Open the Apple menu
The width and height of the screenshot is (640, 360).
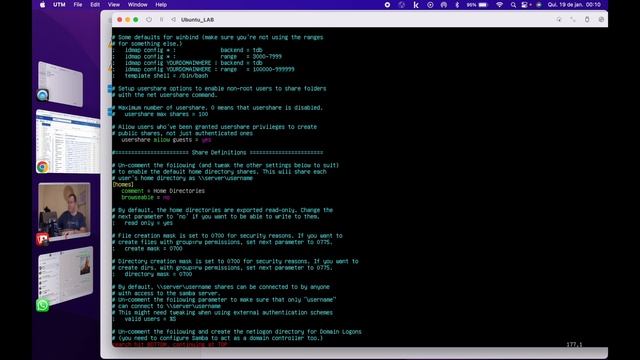pos(42,5)
